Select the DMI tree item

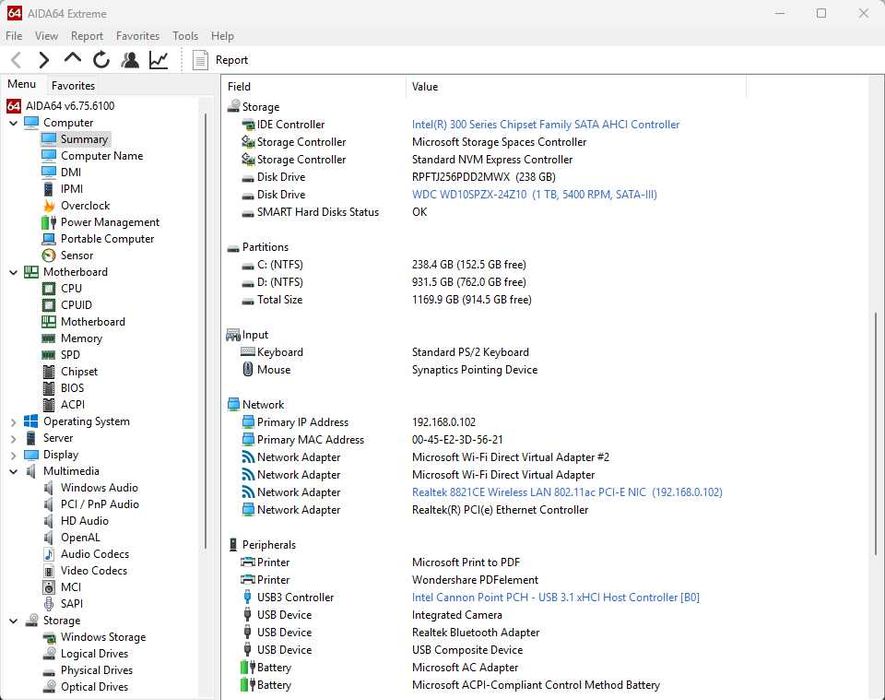coord(71,172)
